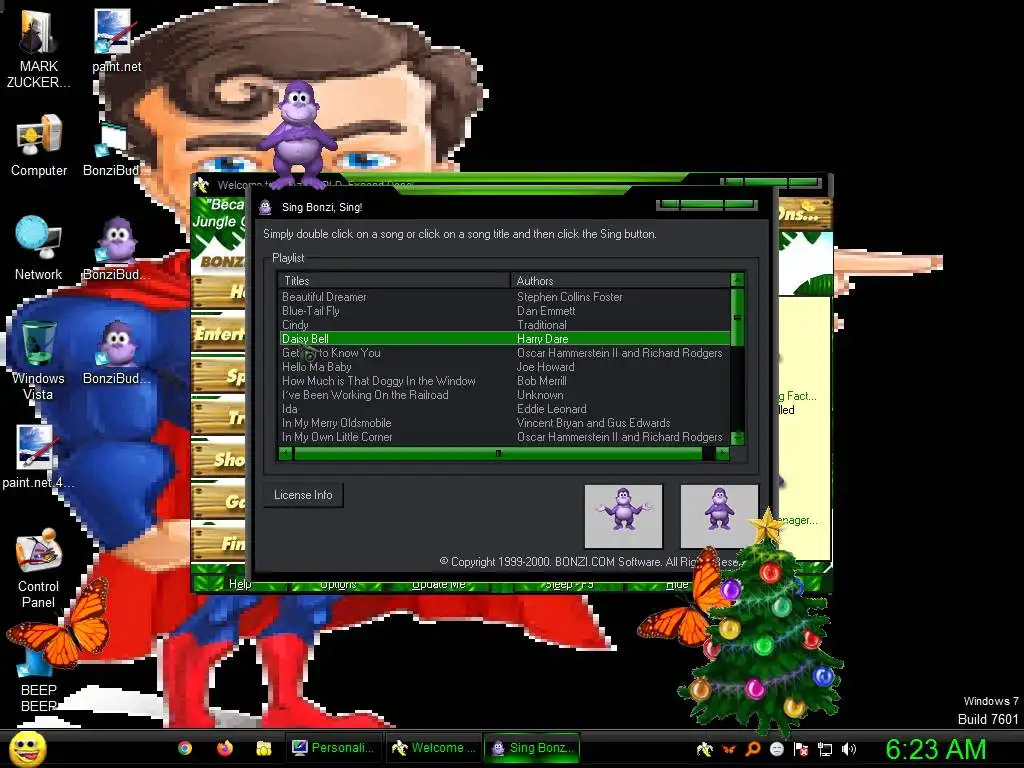Open the paint.net desktop shortcut at top
This screenshot has height=768, width=1024.
[116, 40]
